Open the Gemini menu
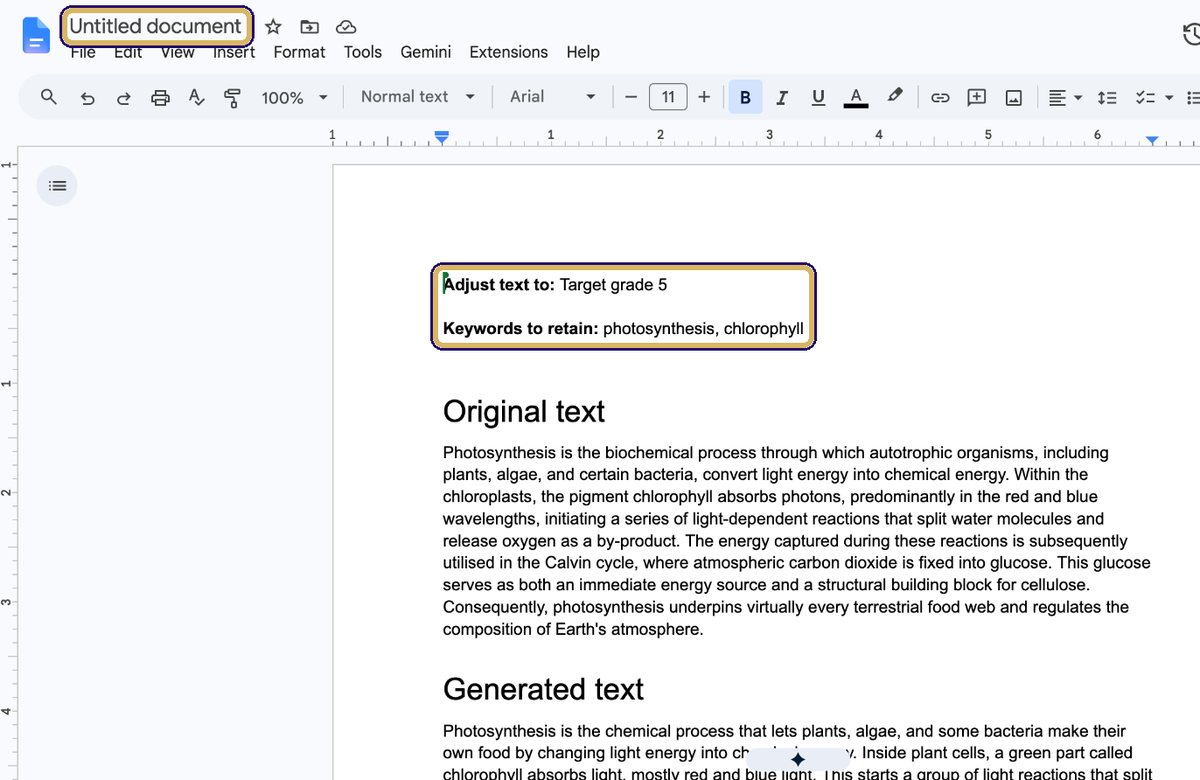The image size is (1200, 780). point(426,52)
